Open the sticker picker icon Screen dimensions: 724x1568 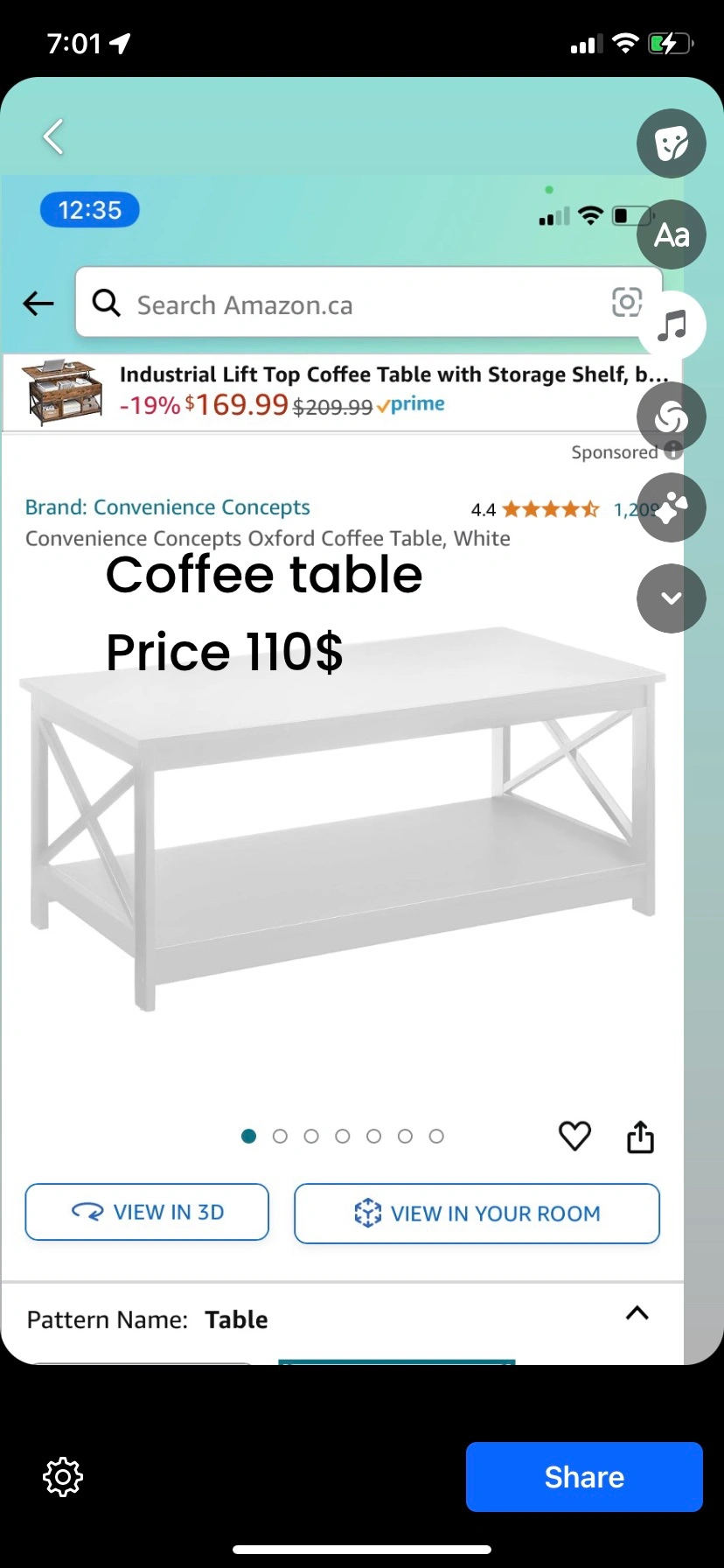[671, 143]
